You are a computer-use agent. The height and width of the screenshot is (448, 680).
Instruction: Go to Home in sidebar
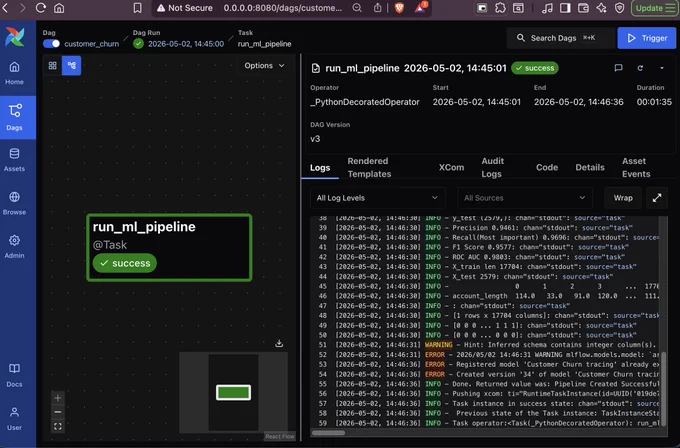coord(14,73)
